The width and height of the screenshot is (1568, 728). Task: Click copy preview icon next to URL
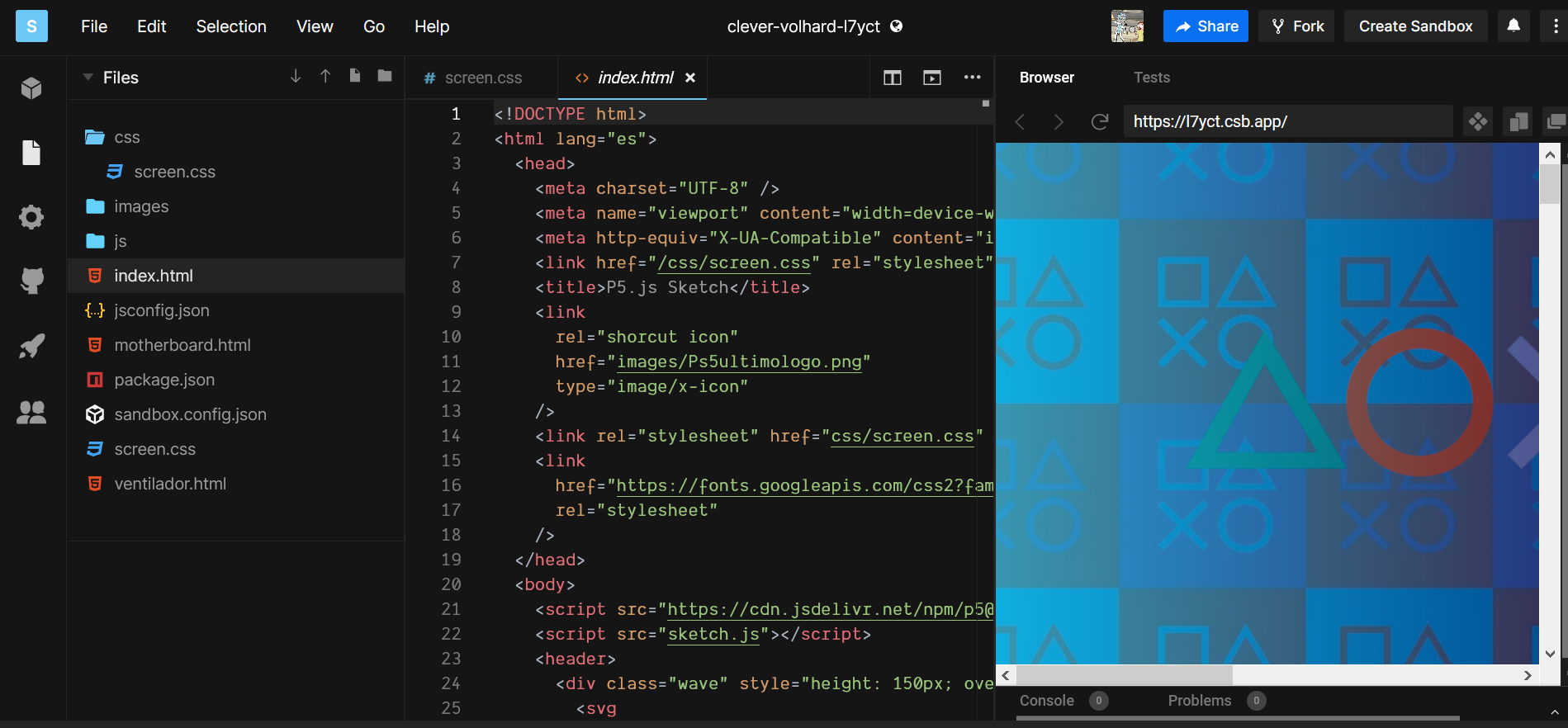(1518, 122)
